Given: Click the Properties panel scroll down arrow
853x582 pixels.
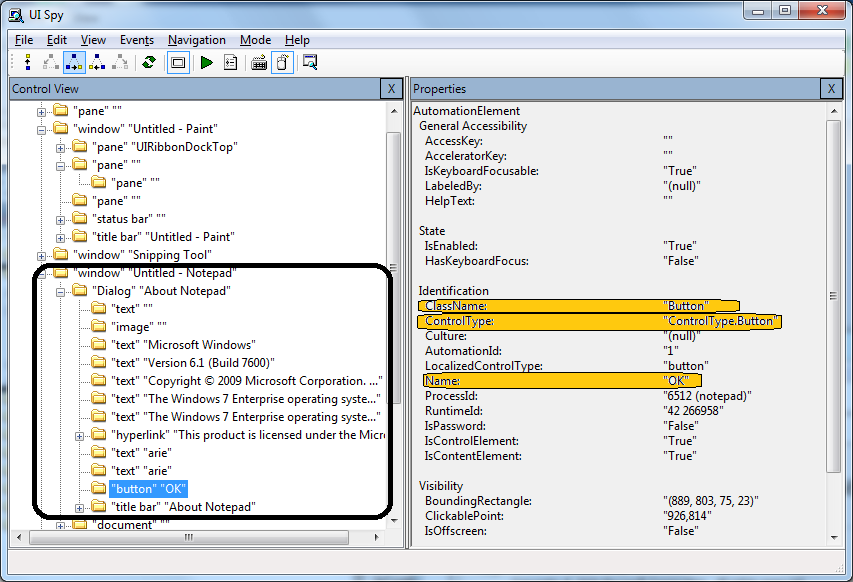Looking at the screenshot, I should tap(834, 537).
